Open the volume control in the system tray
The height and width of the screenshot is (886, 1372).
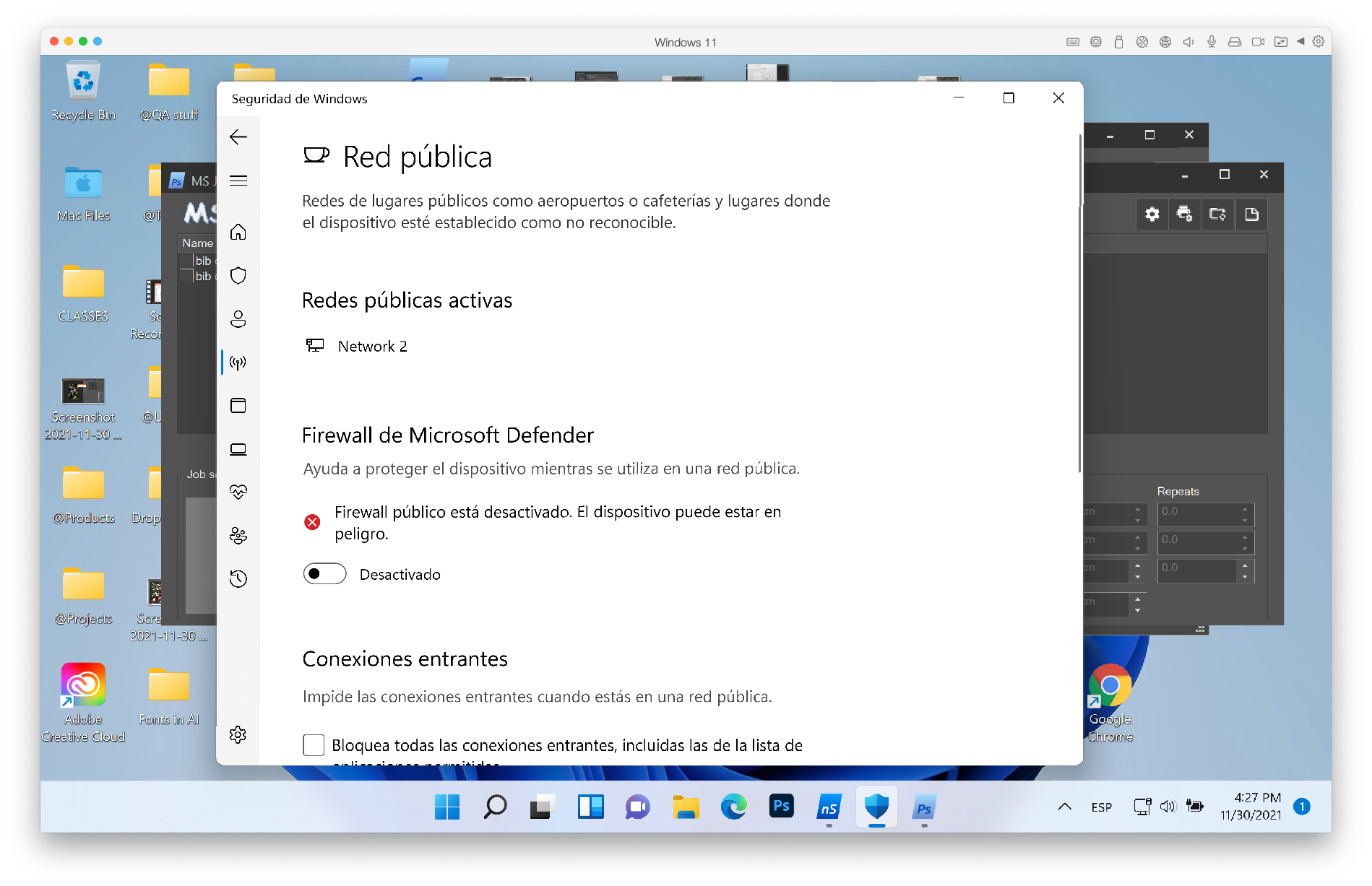(1168, 807)
